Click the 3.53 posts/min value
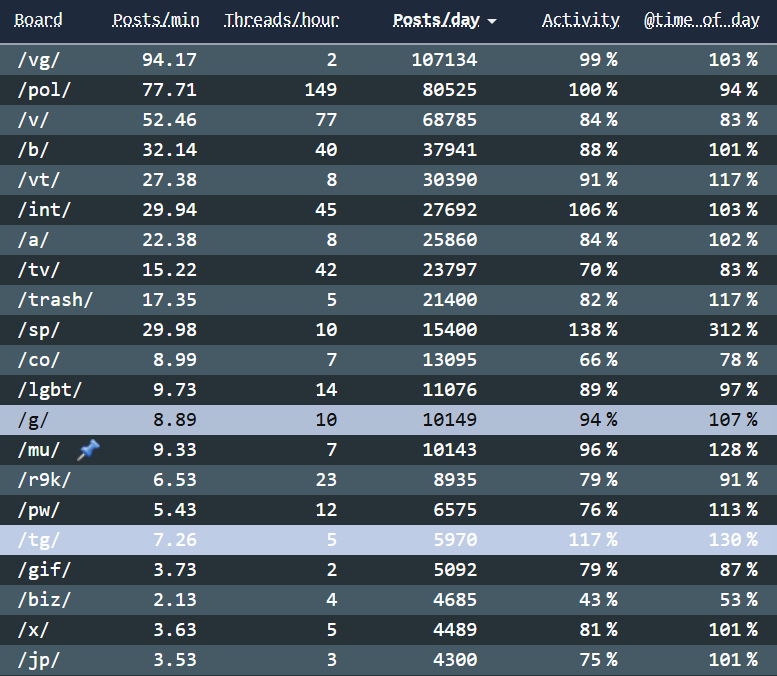 tap(175, 660)
